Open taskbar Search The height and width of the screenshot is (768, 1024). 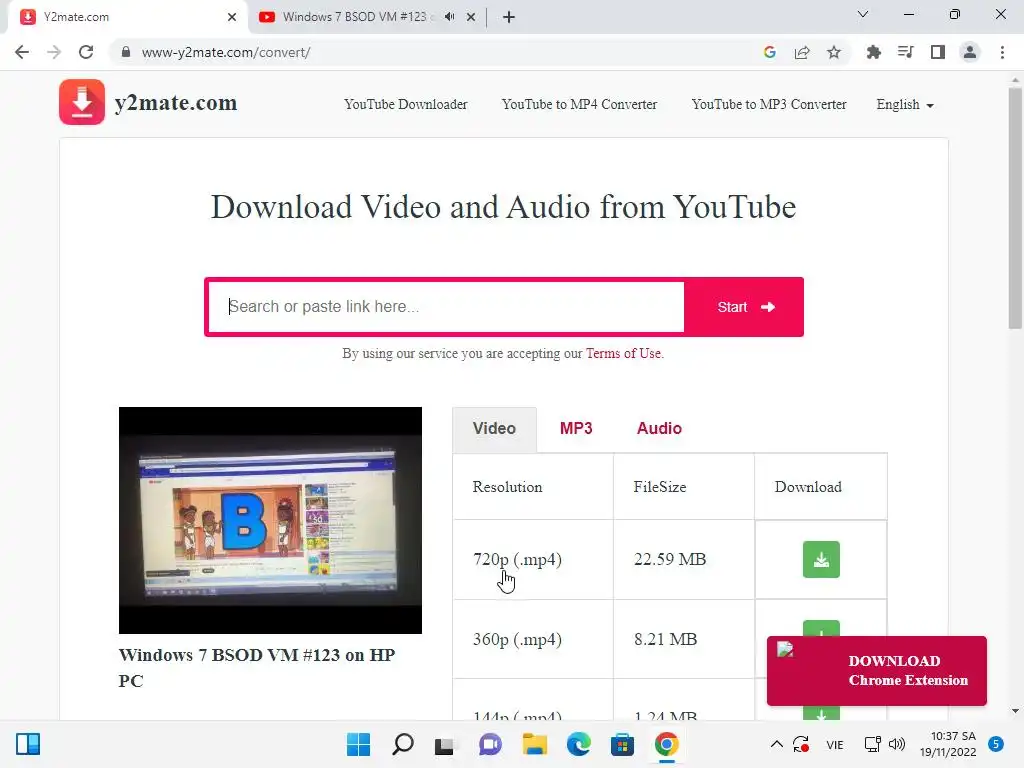(402, 744)
